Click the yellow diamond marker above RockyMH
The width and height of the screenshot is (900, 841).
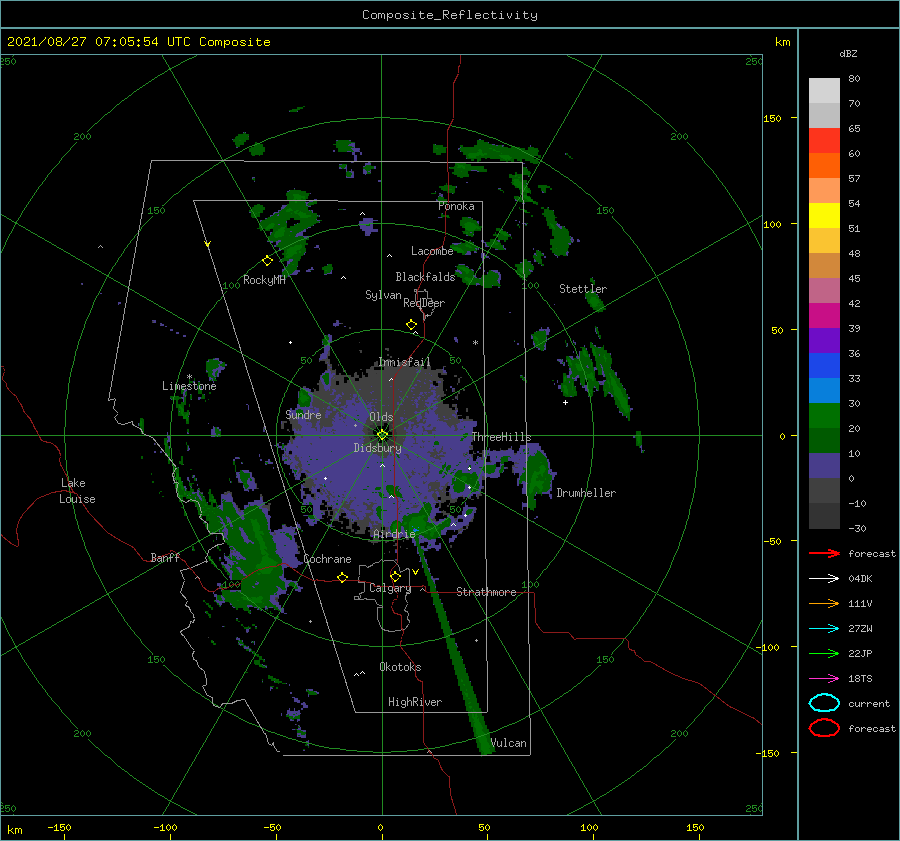pos(267,261)
